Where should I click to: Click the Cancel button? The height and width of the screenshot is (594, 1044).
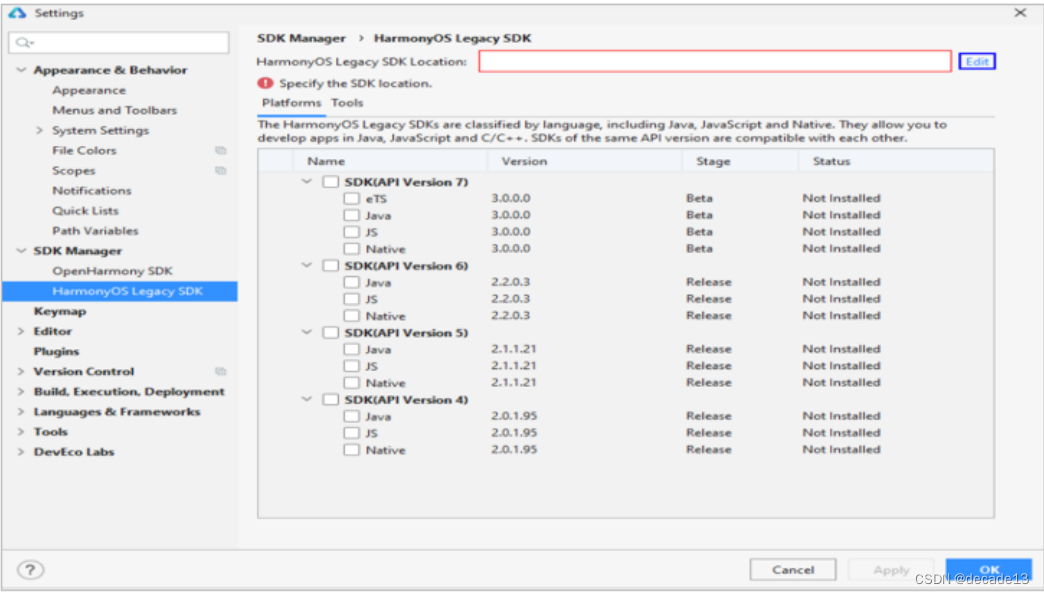(792, 570)
